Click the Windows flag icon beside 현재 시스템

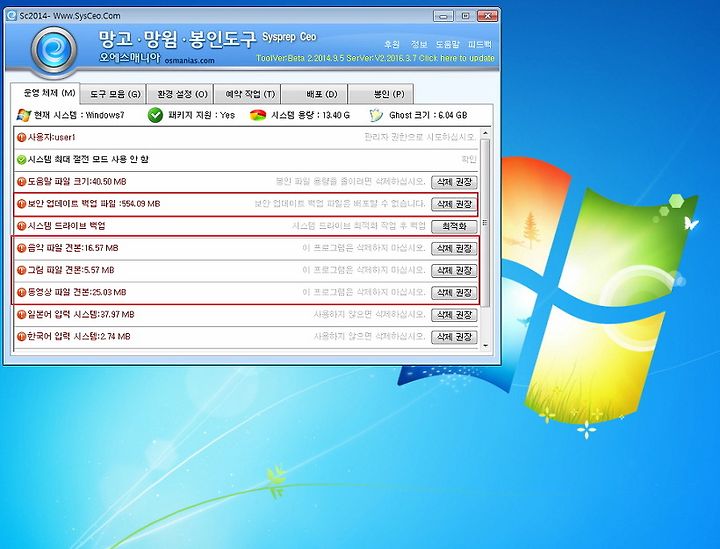coord(23,115)
